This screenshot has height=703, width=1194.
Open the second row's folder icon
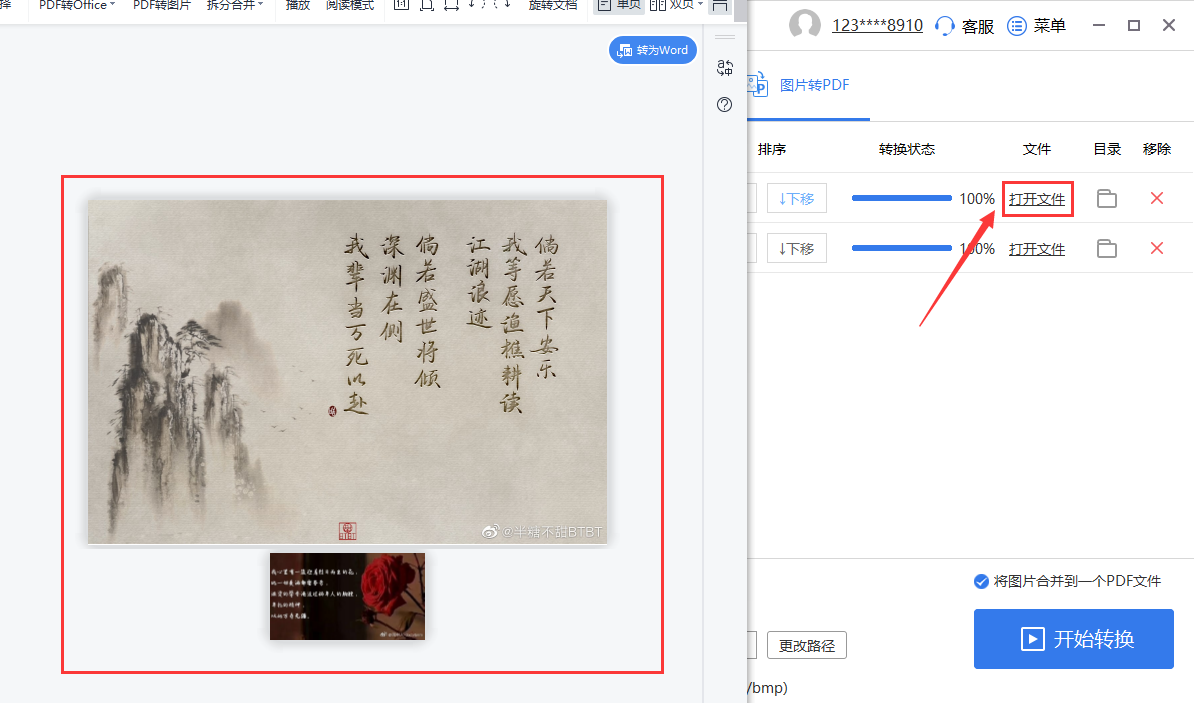(1106, 248)
